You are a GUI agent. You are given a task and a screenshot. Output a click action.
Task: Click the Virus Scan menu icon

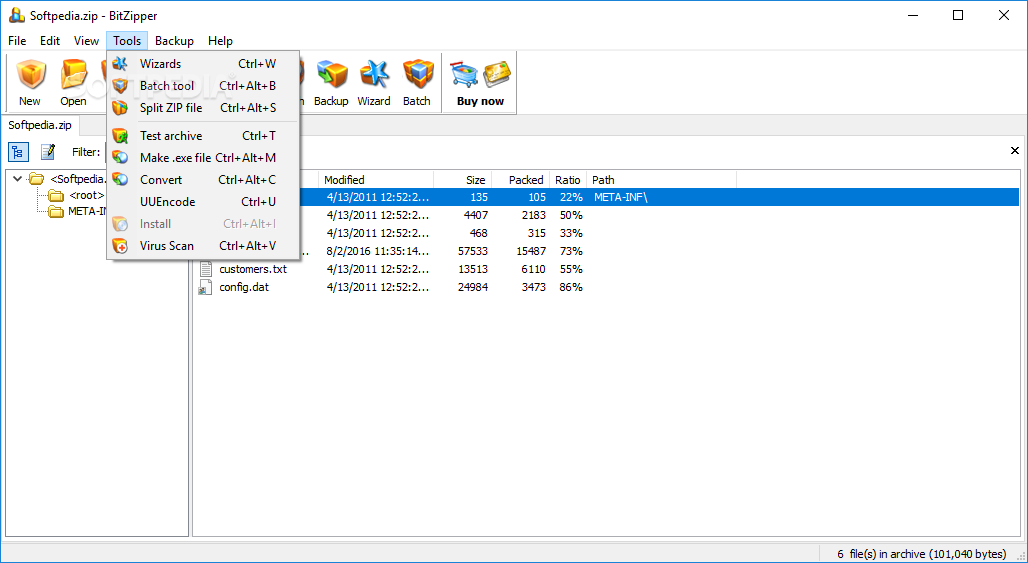pos(120,246)
